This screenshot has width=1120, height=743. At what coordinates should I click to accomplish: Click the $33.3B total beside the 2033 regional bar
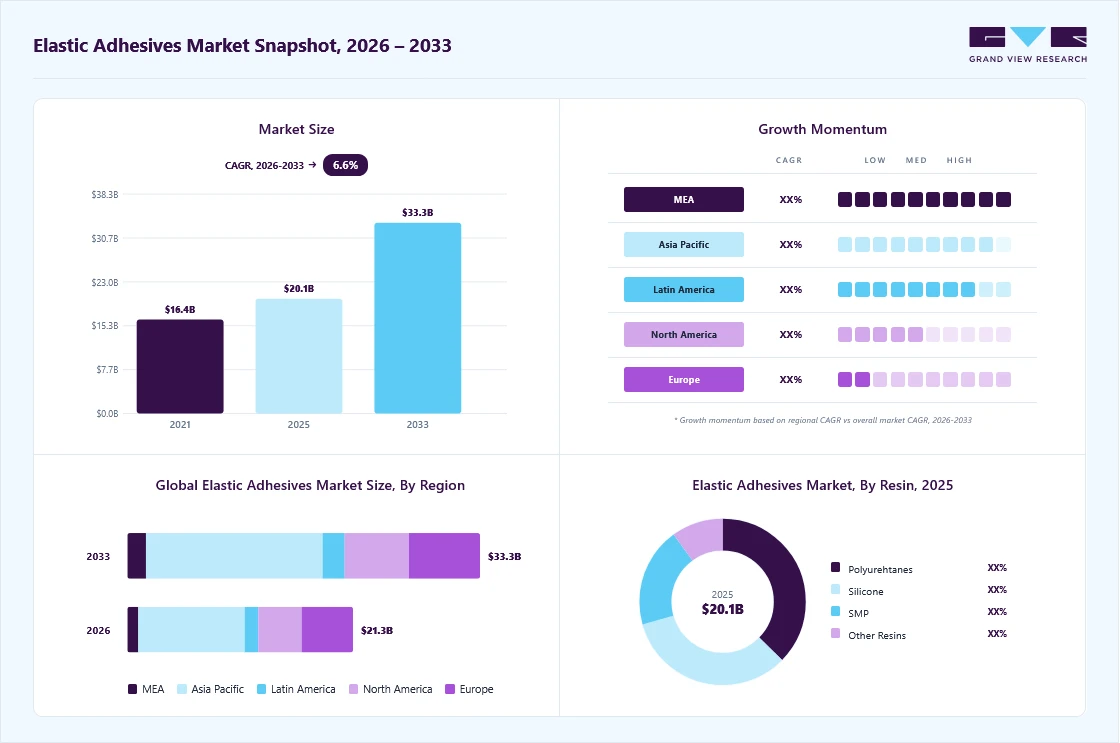pos(504,557)
